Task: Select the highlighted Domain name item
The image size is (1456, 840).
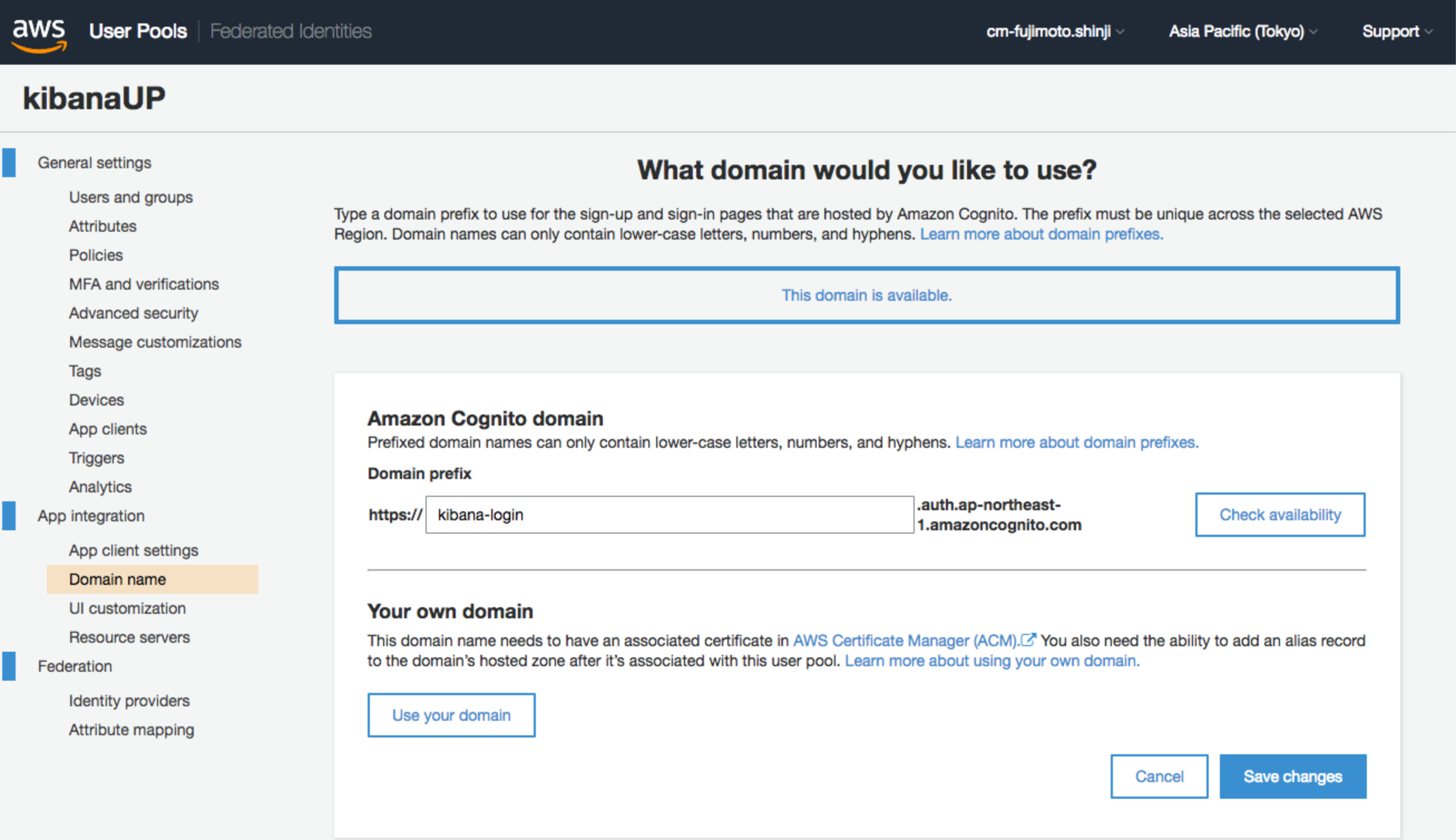Action: click(152, 579)
